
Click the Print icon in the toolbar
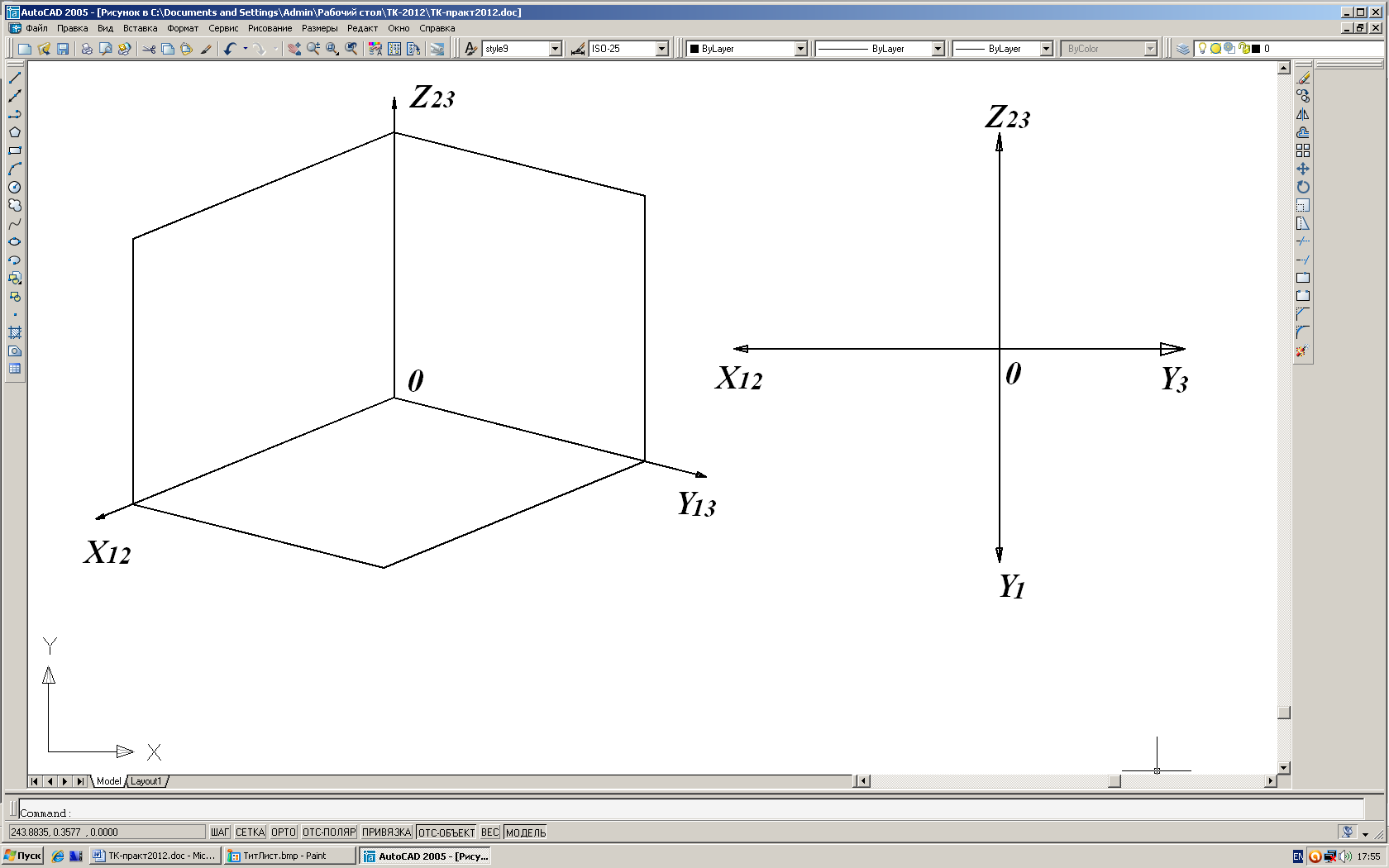[86, 49]
